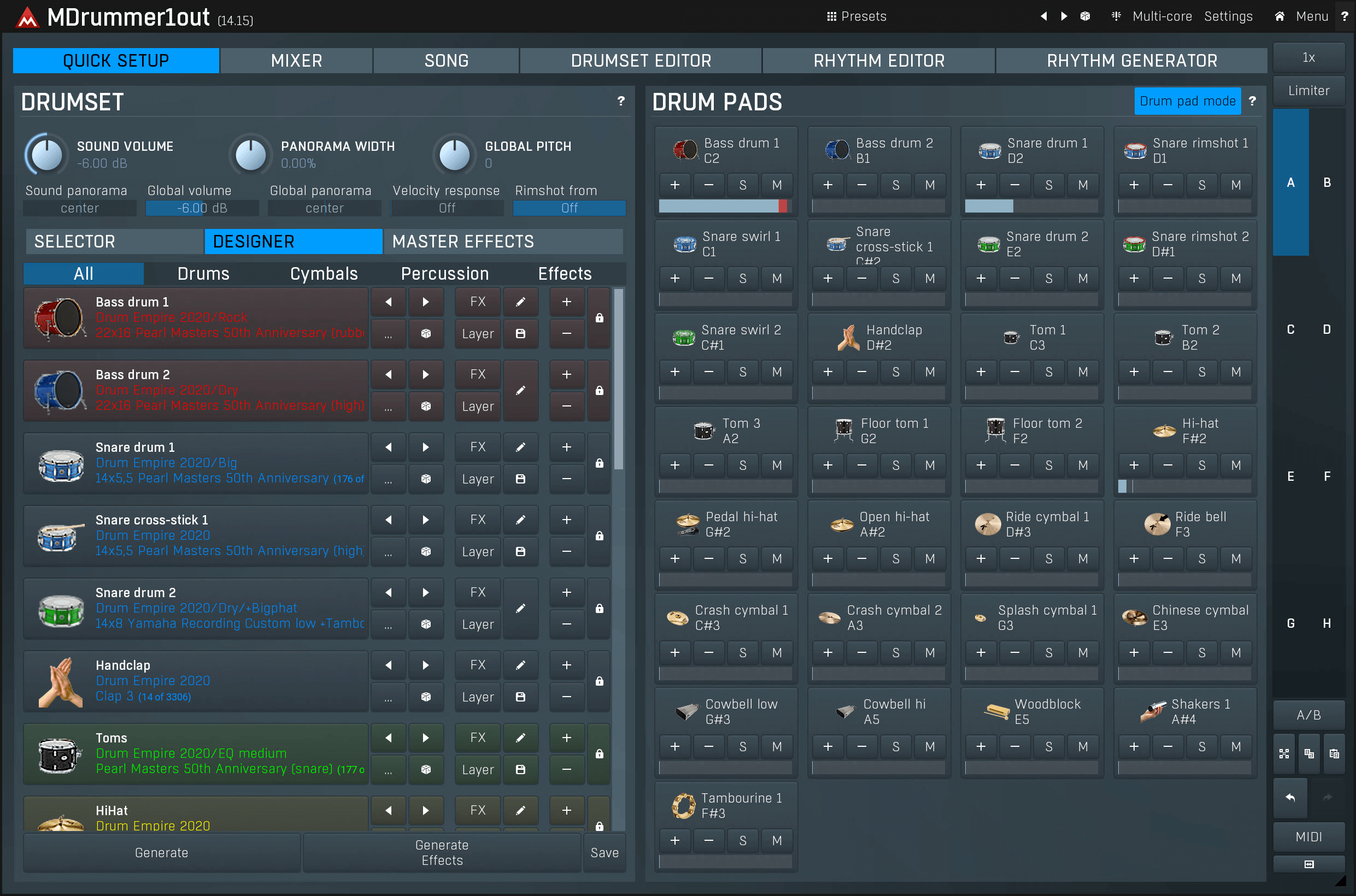Open the Rimshot from dropdown
Viewport: 1356px width, 896px height.
coord(569,208)
